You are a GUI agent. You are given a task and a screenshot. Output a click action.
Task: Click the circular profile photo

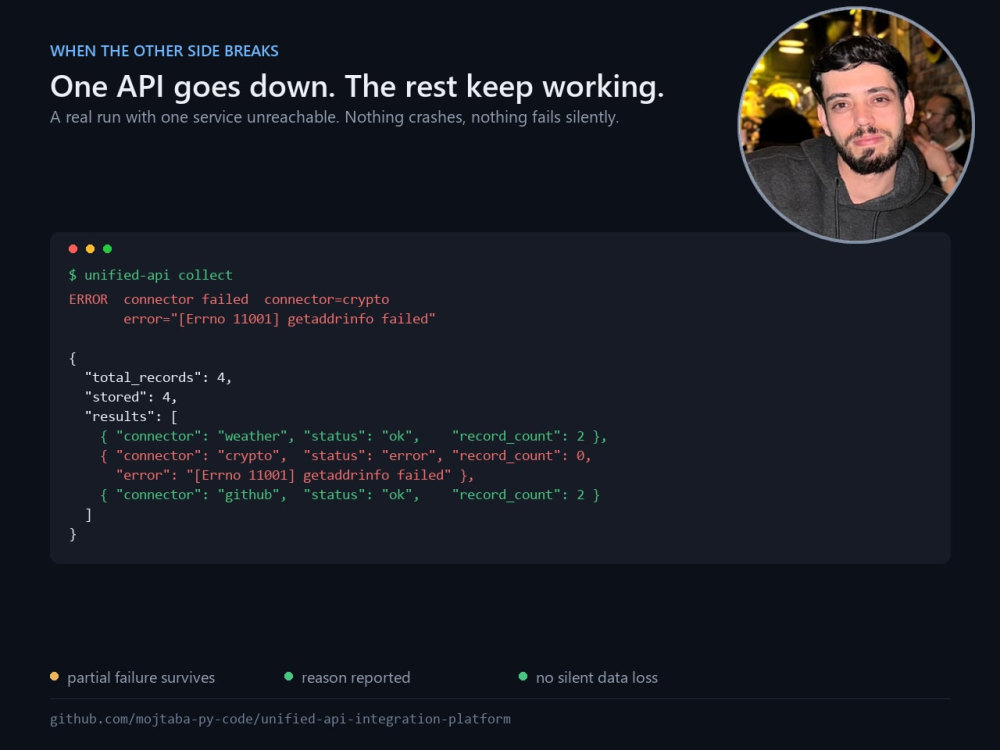tap(856, 125)
